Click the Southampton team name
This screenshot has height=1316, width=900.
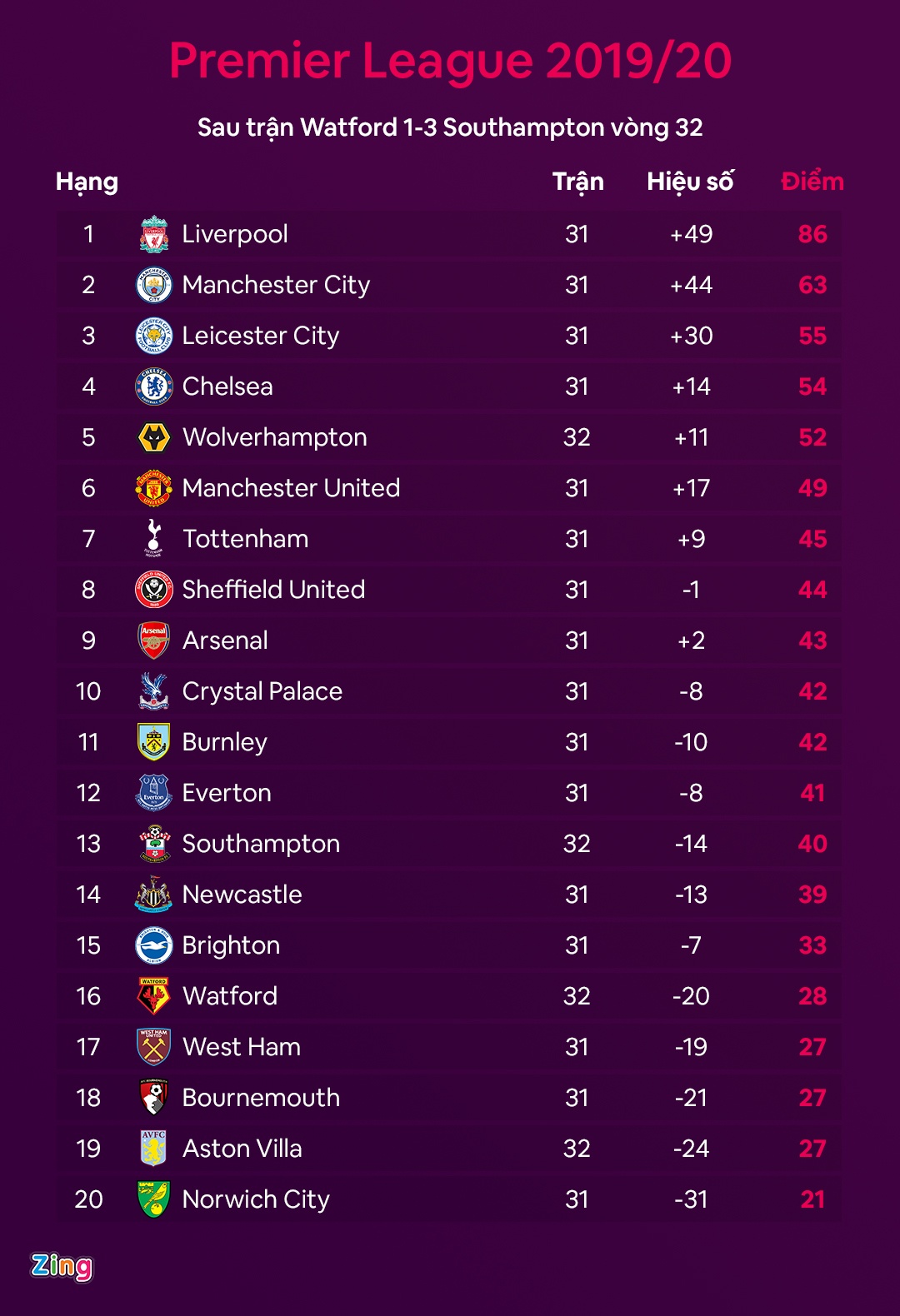pyautogui.click(x=261, y=844)
